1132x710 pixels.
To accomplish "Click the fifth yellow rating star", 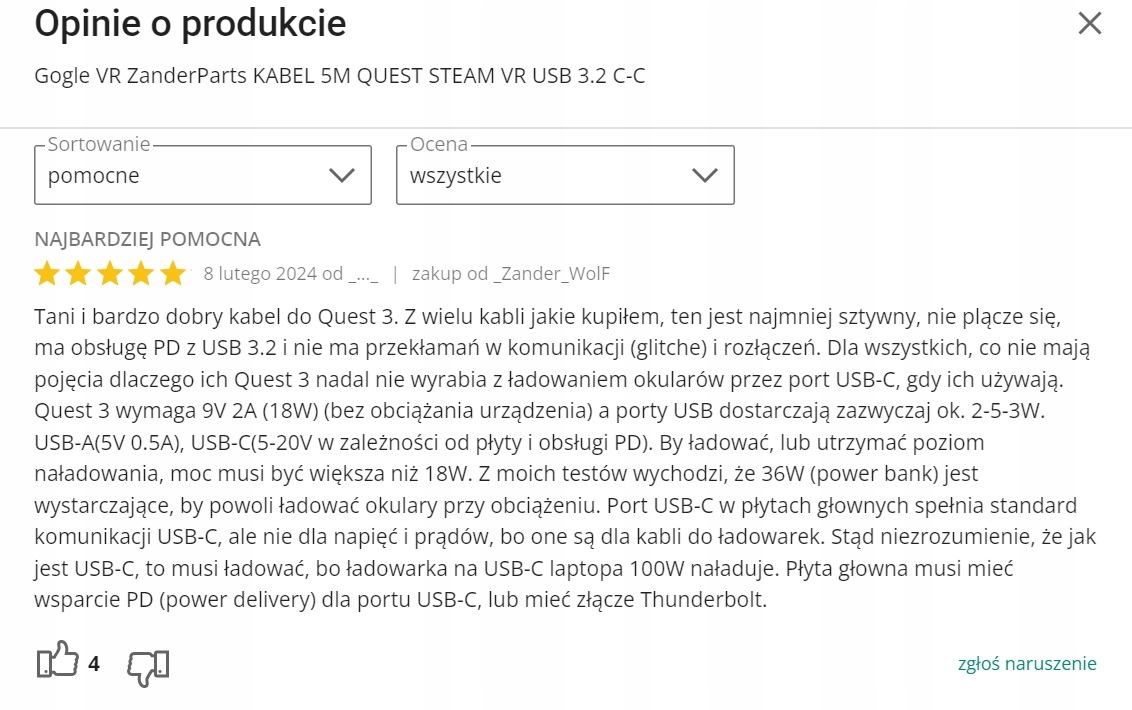I will click(x=173, y=273).
